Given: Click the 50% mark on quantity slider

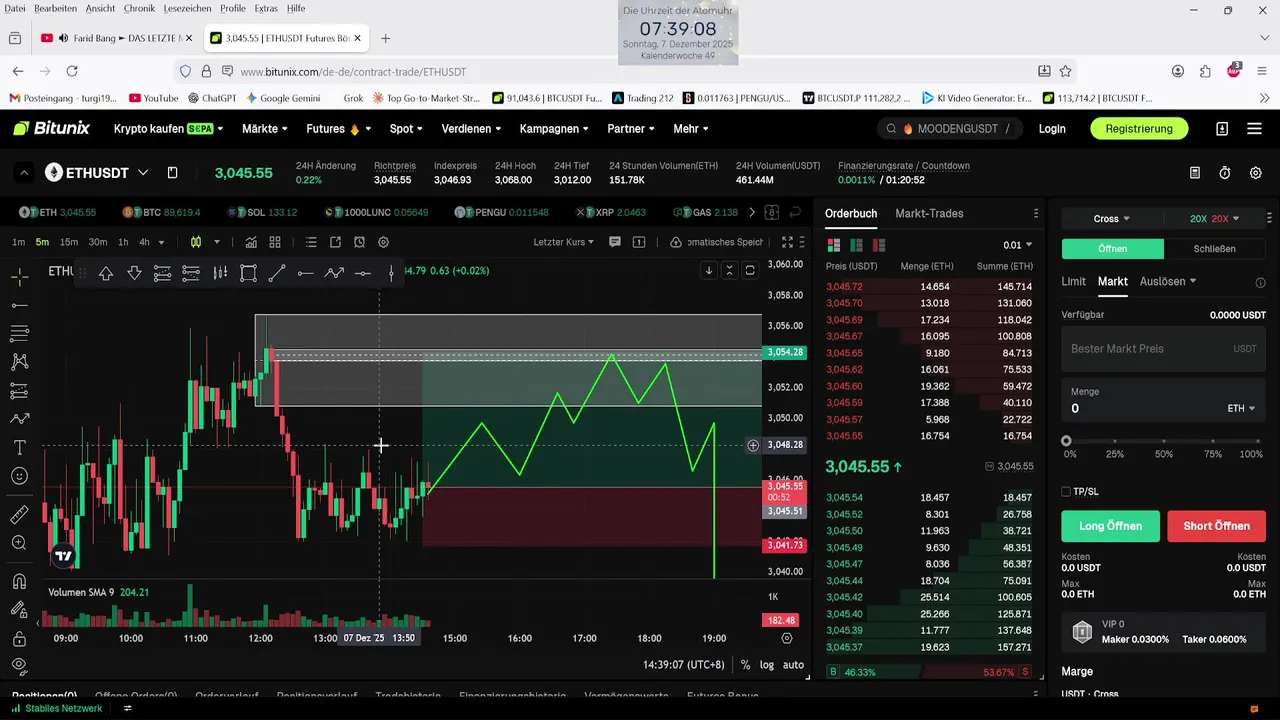Looking at the screenshot, I should pos(1163,441).
